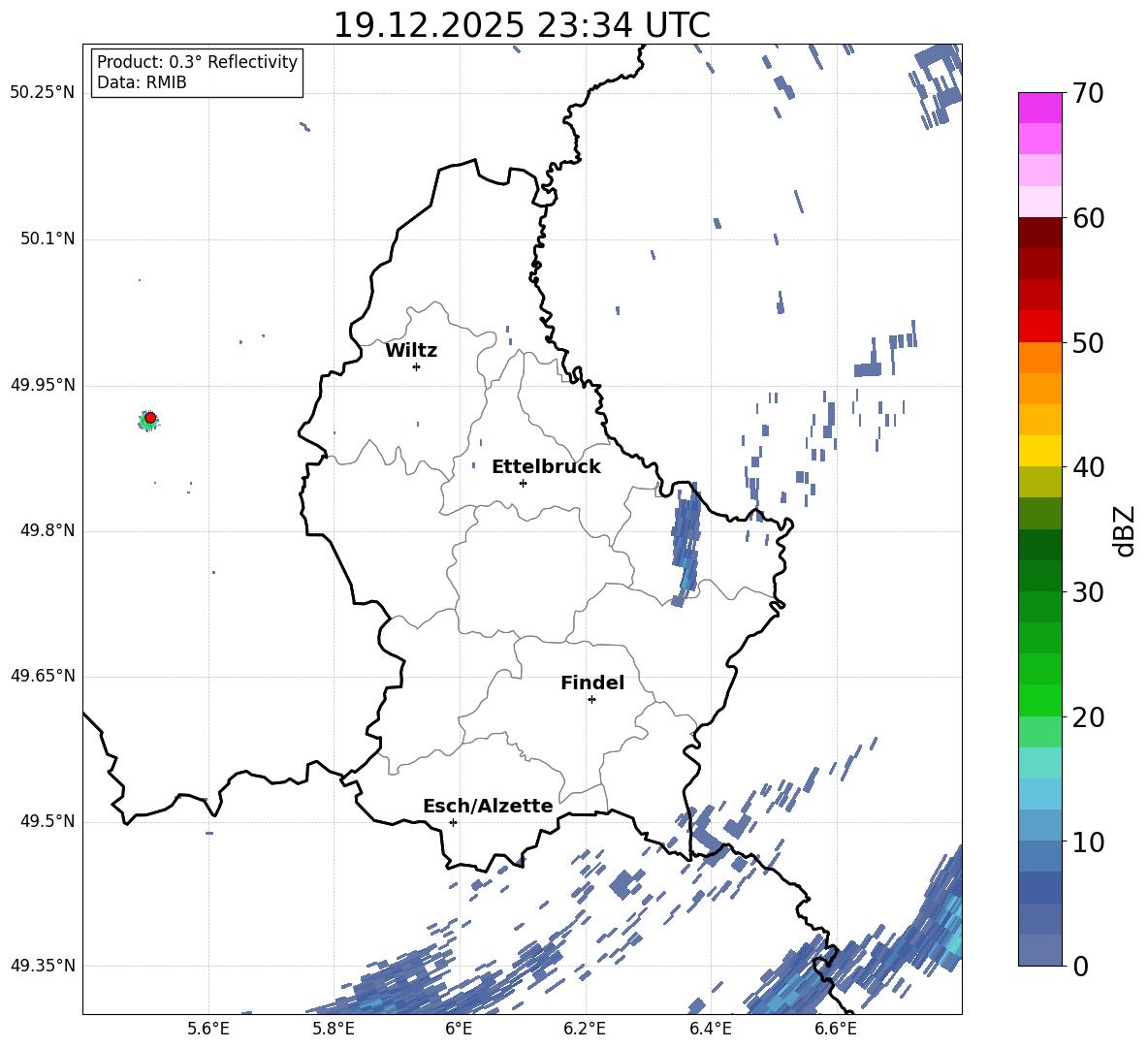Click the 0 value on colorbar
Viewport: 1148px width, 1048px height.
(x=1080, y=966)
